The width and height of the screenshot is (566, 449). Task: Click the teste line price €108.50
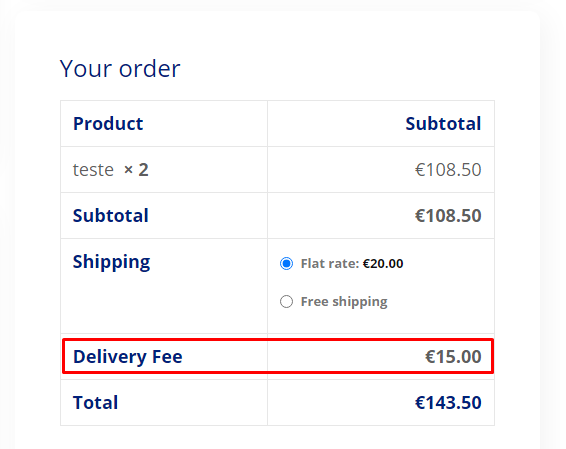pyautogui.click(x=448, y=170)
